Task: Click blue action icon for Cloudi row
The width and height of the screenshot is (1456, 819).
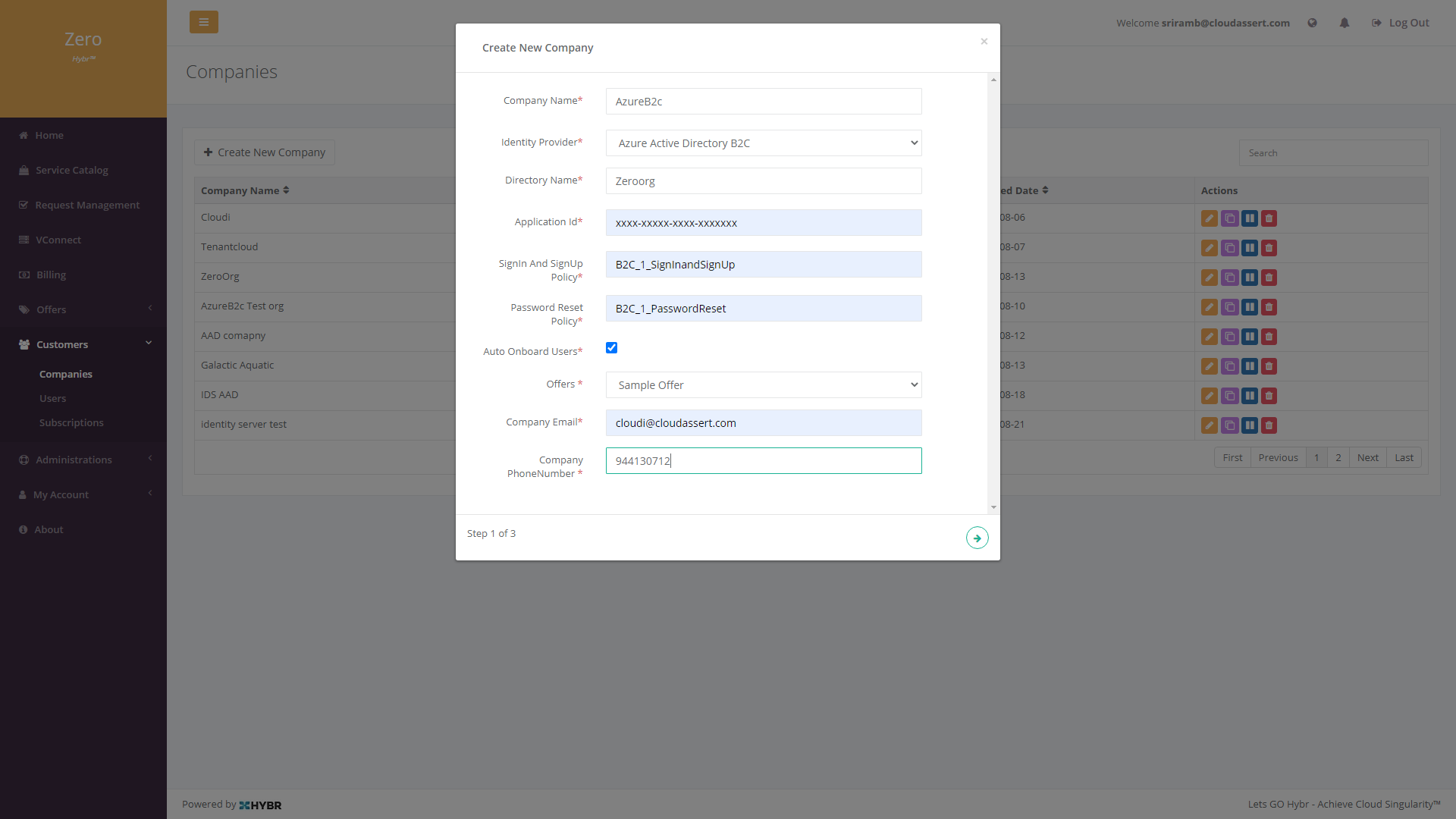Action: coord(1249,218)
